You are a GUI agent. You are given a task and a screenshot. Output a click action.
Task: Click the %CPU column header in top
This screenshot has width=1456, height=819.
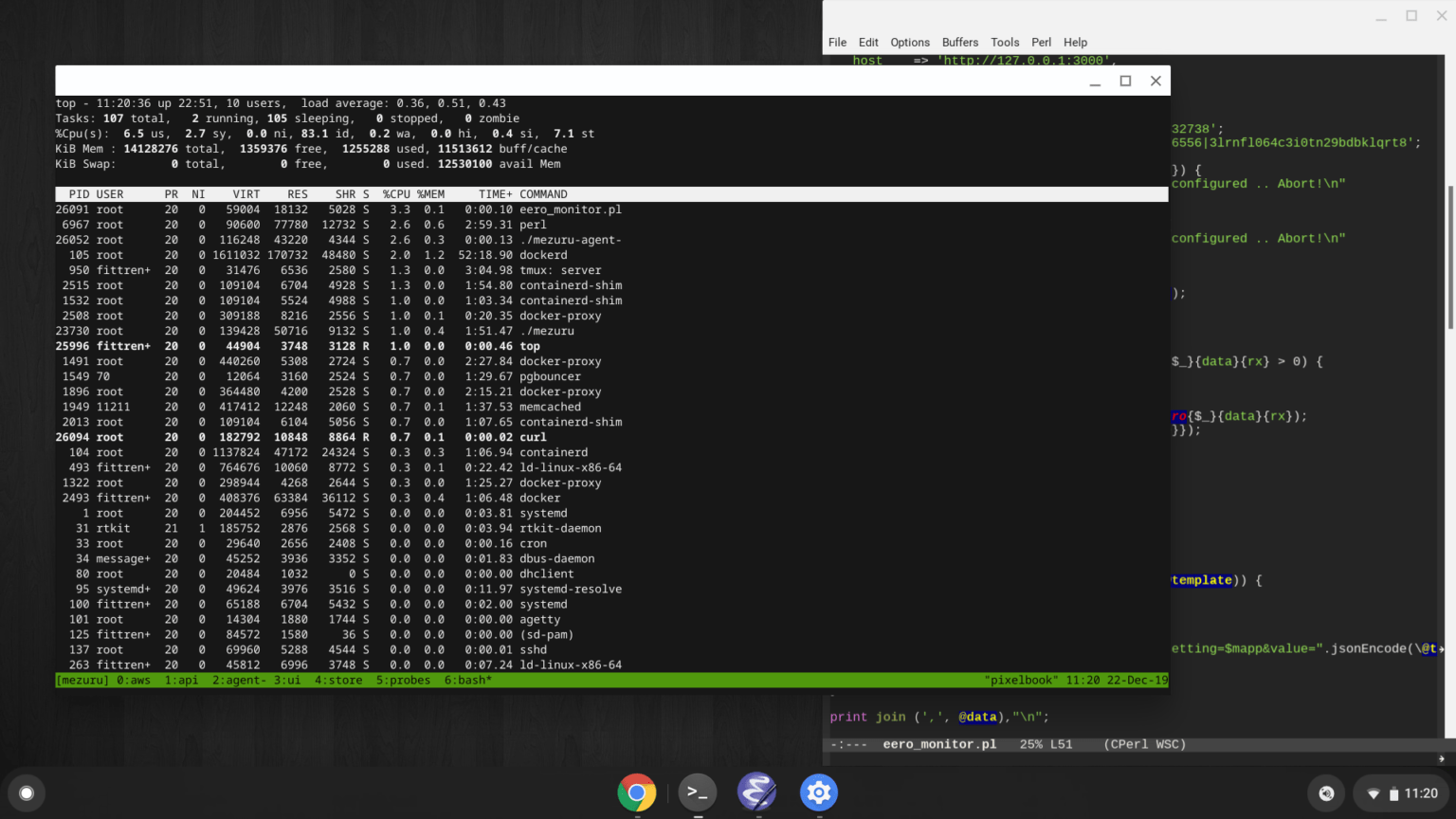pyautogui.click(x=397, y=193)
